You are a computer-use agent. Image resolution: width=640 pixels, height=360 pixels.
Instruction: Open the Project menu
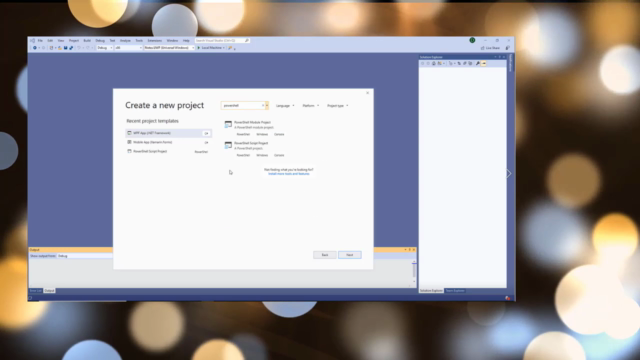[x=74, y=41]
